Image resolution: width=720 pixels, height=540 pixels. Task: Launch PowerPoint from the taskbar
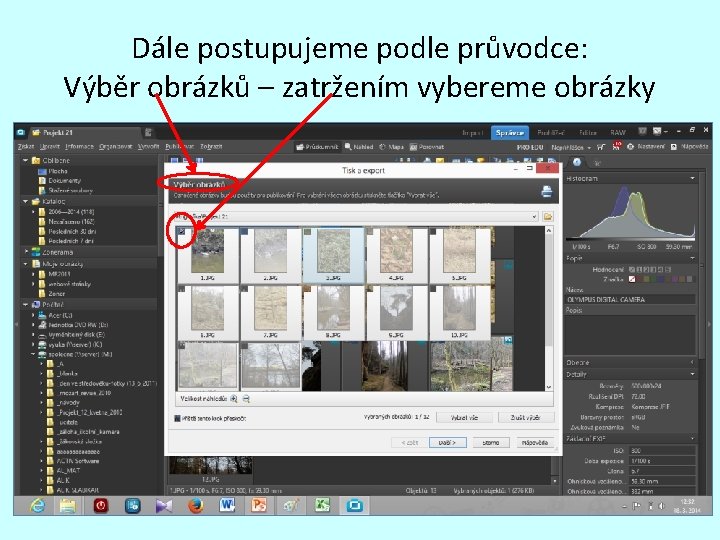point(259,506)
